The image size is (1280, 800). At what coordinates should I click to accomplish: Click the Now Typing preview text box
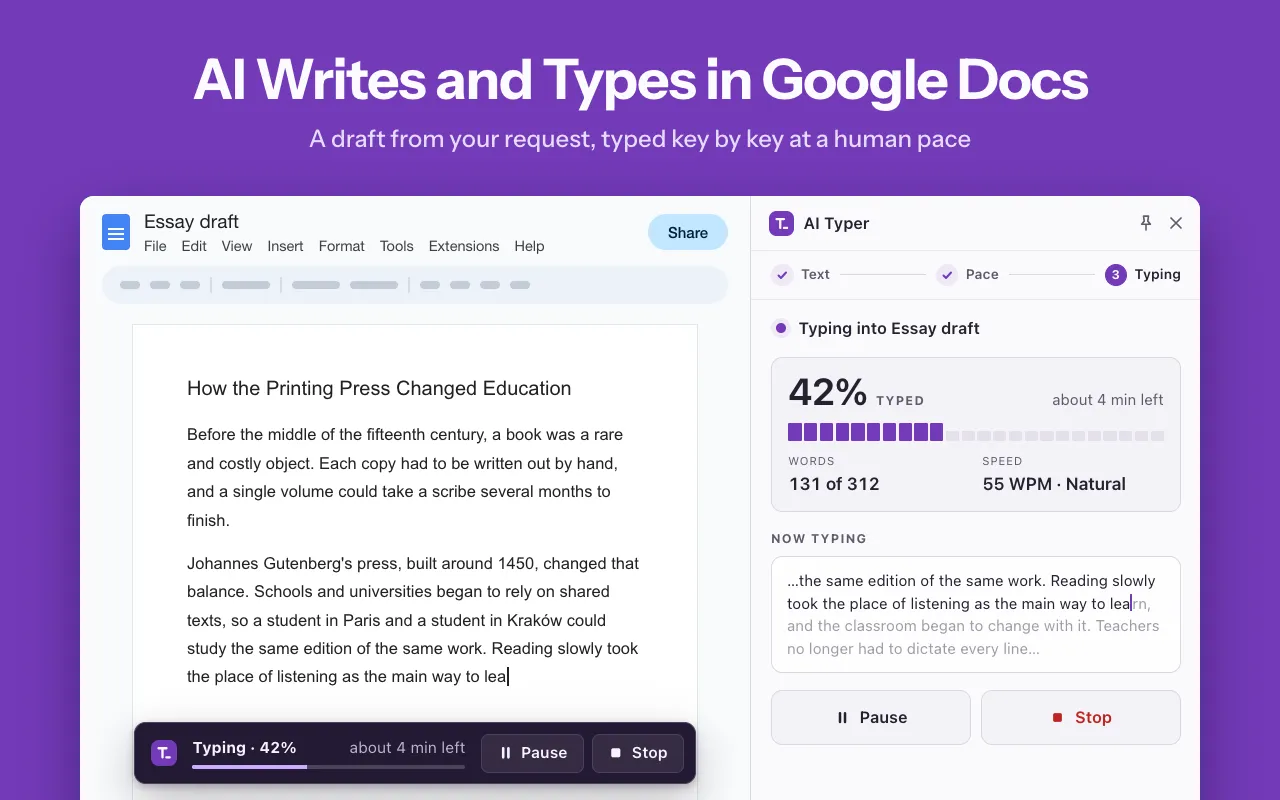pyautogui.click(x=976, y=614)
